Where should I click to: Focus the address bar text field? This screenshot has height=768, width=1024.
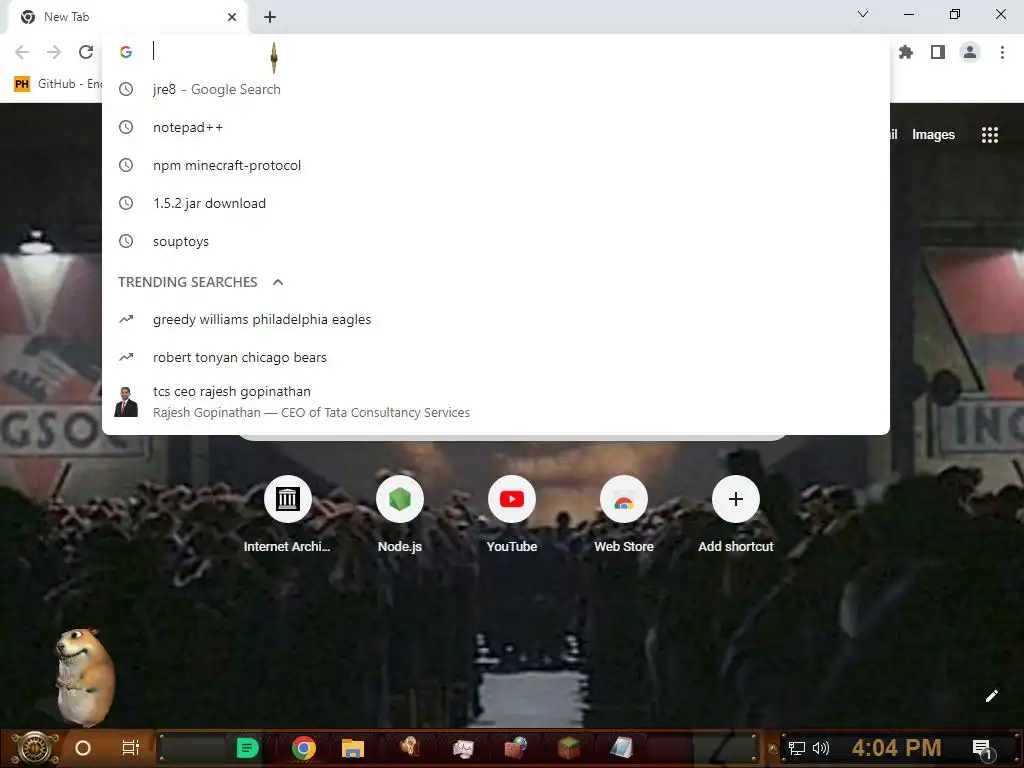pos(496,52)
